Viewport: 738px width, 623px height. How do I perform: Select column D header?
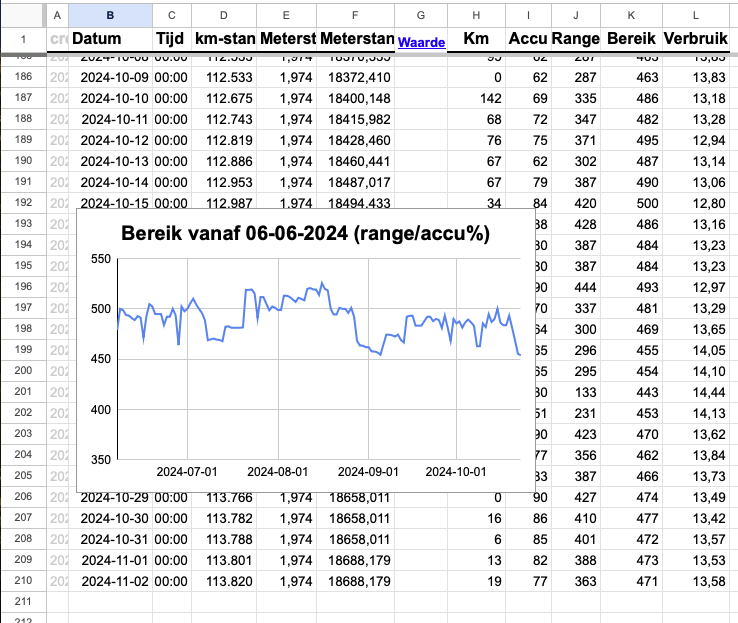(224, 16)
